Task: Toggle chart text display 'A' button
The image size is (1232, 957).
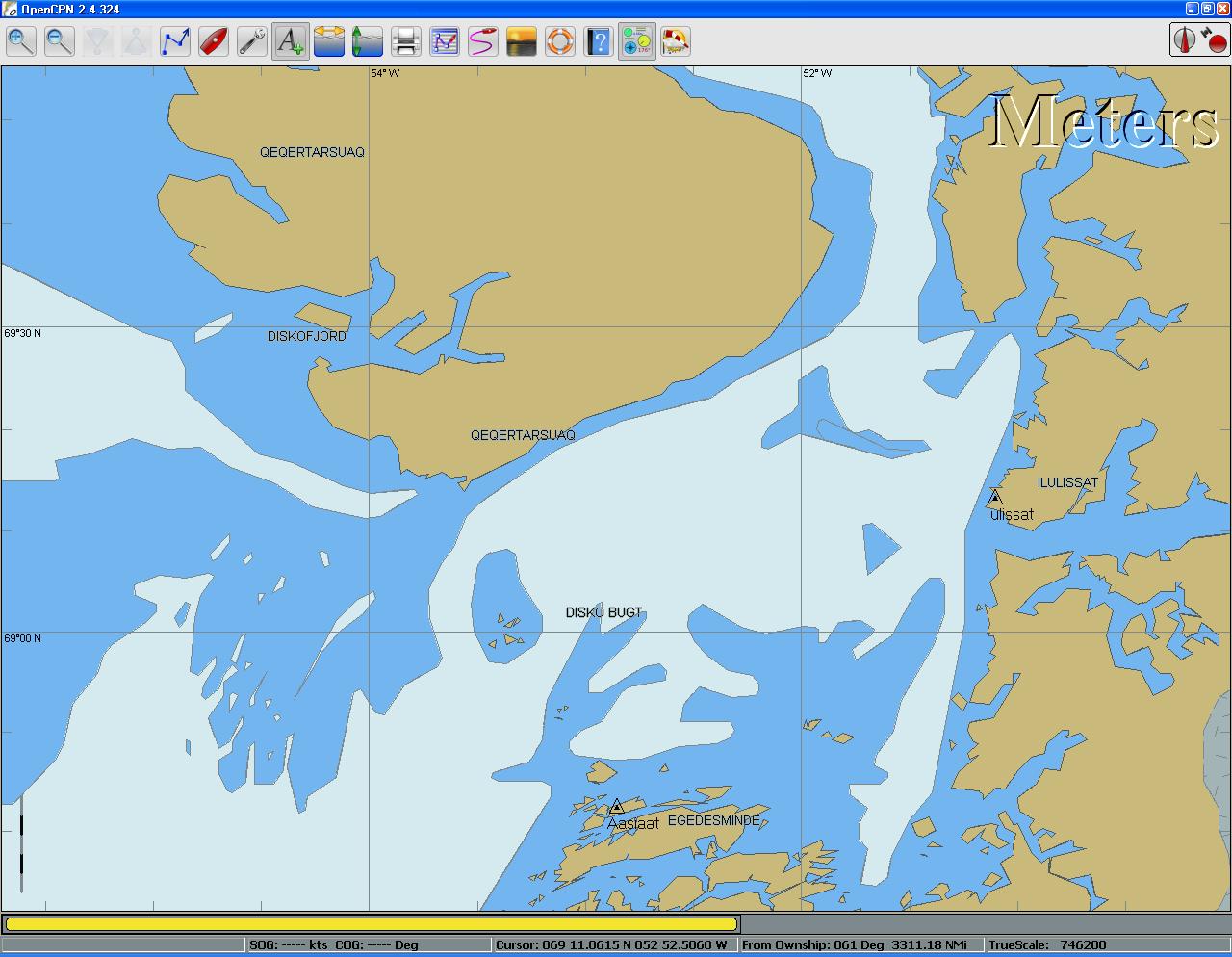Action: (x=290, y=41)
